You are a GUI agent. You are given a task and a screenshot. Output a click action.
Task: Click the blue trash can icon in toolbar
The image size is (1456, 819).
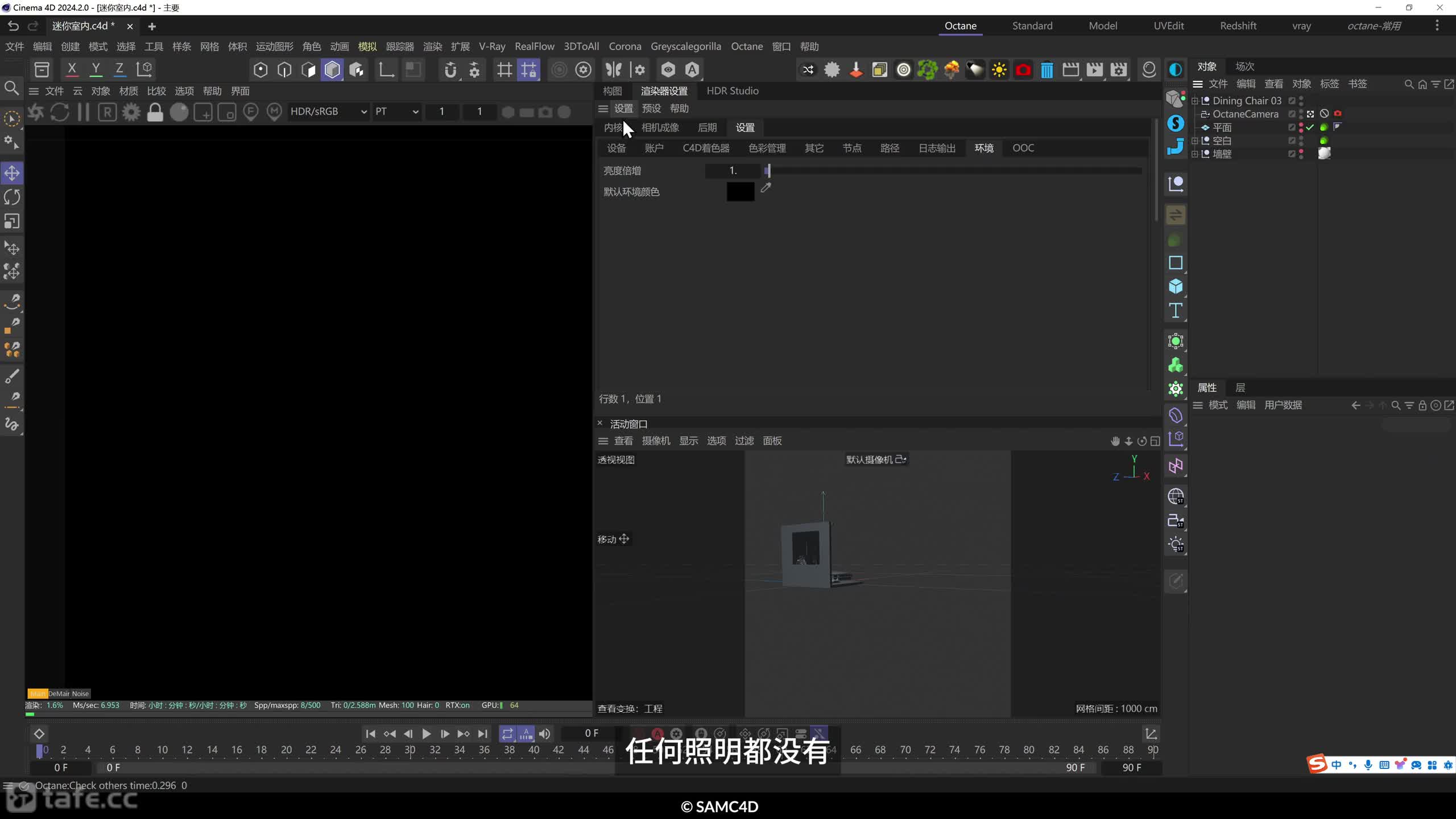tap(1047, 70)
